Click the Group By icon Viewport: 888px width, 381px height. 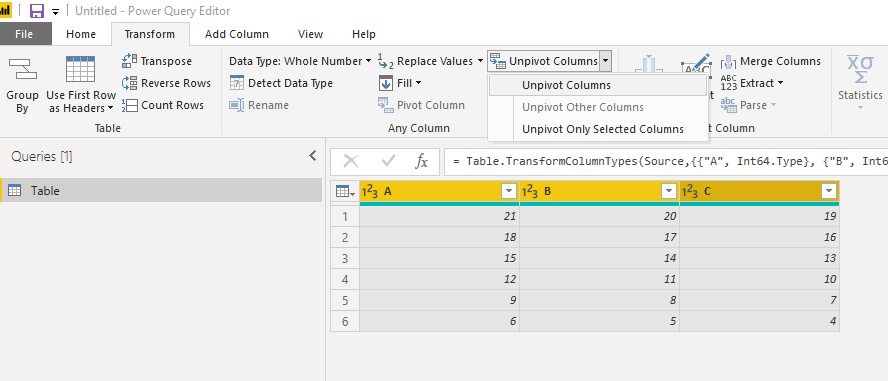pyautogui.click(x=23, y=69)
